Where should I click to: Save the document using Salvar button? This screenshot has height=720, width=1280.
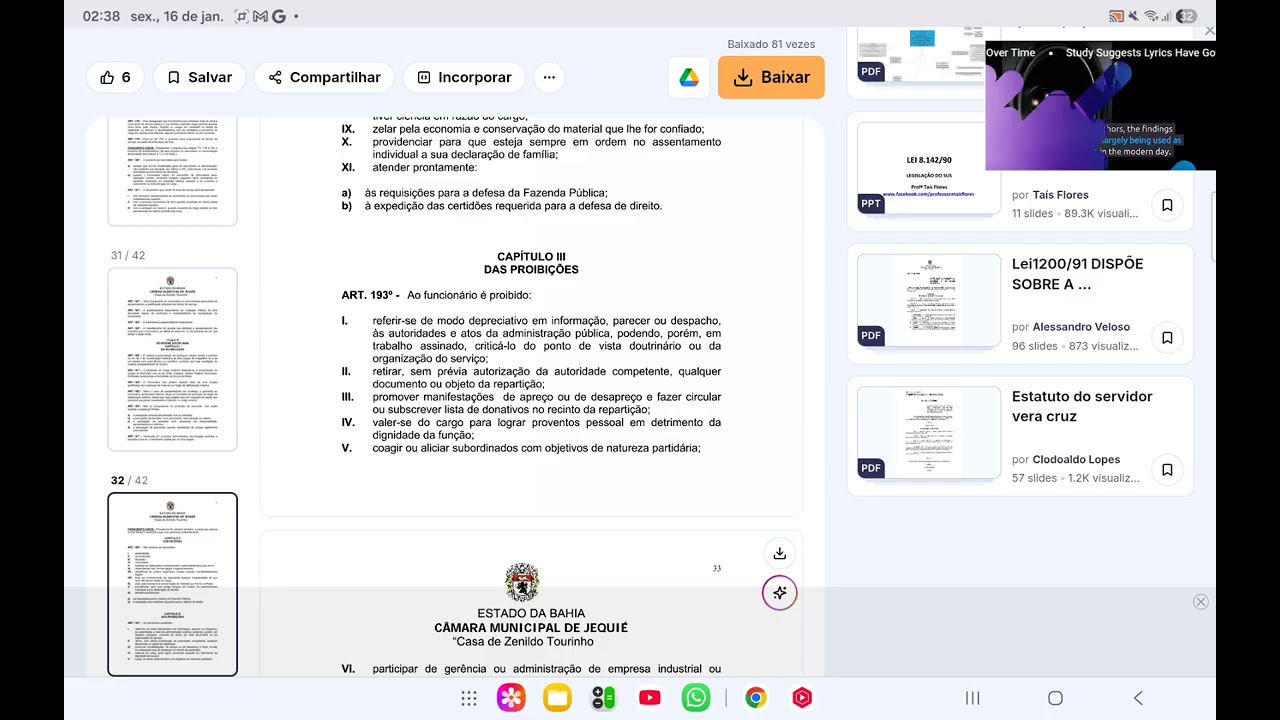point(200,77)
